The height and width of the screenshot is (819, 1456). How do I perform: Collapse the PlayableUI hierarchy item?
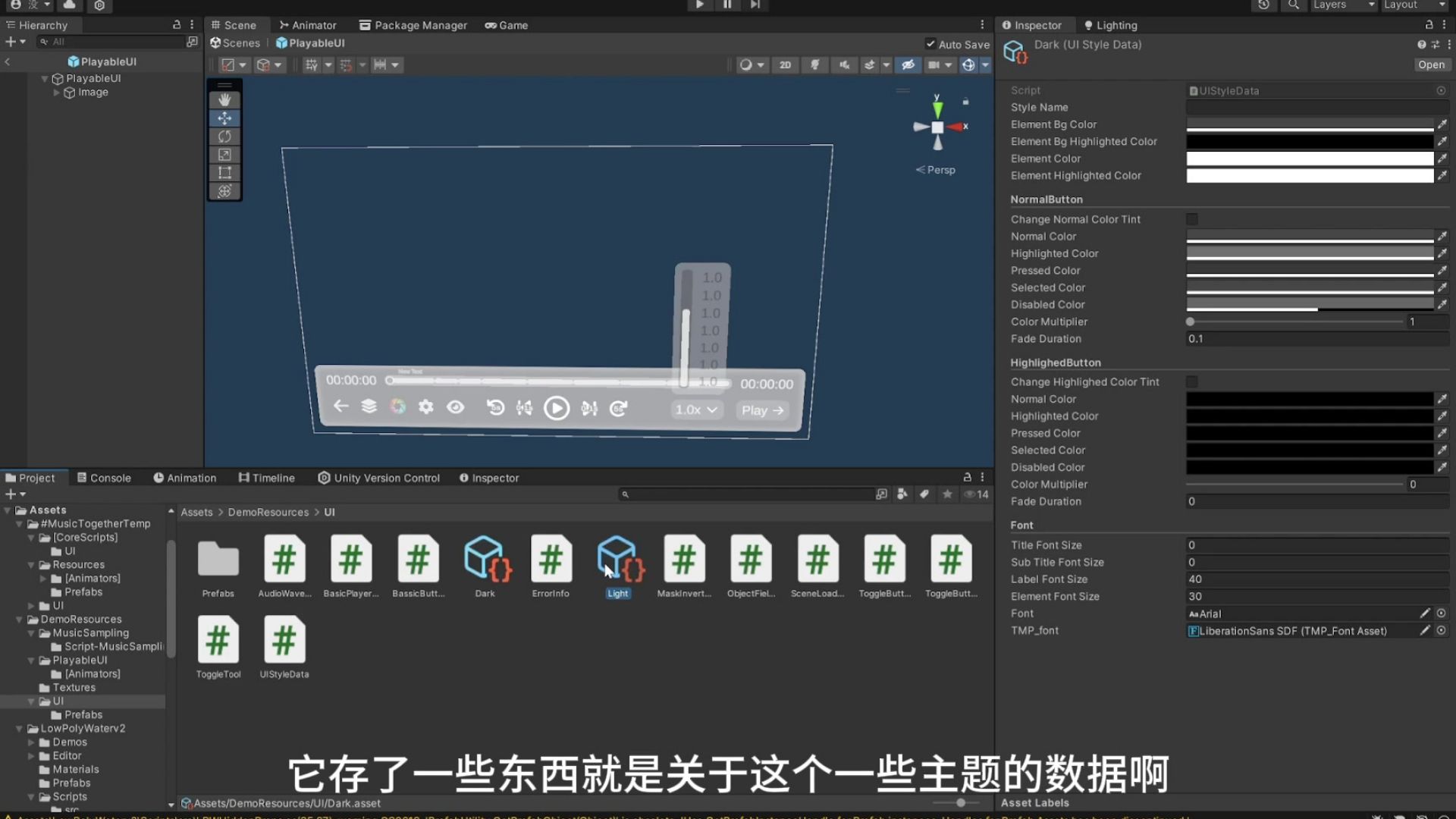click(x=45, y=79)
